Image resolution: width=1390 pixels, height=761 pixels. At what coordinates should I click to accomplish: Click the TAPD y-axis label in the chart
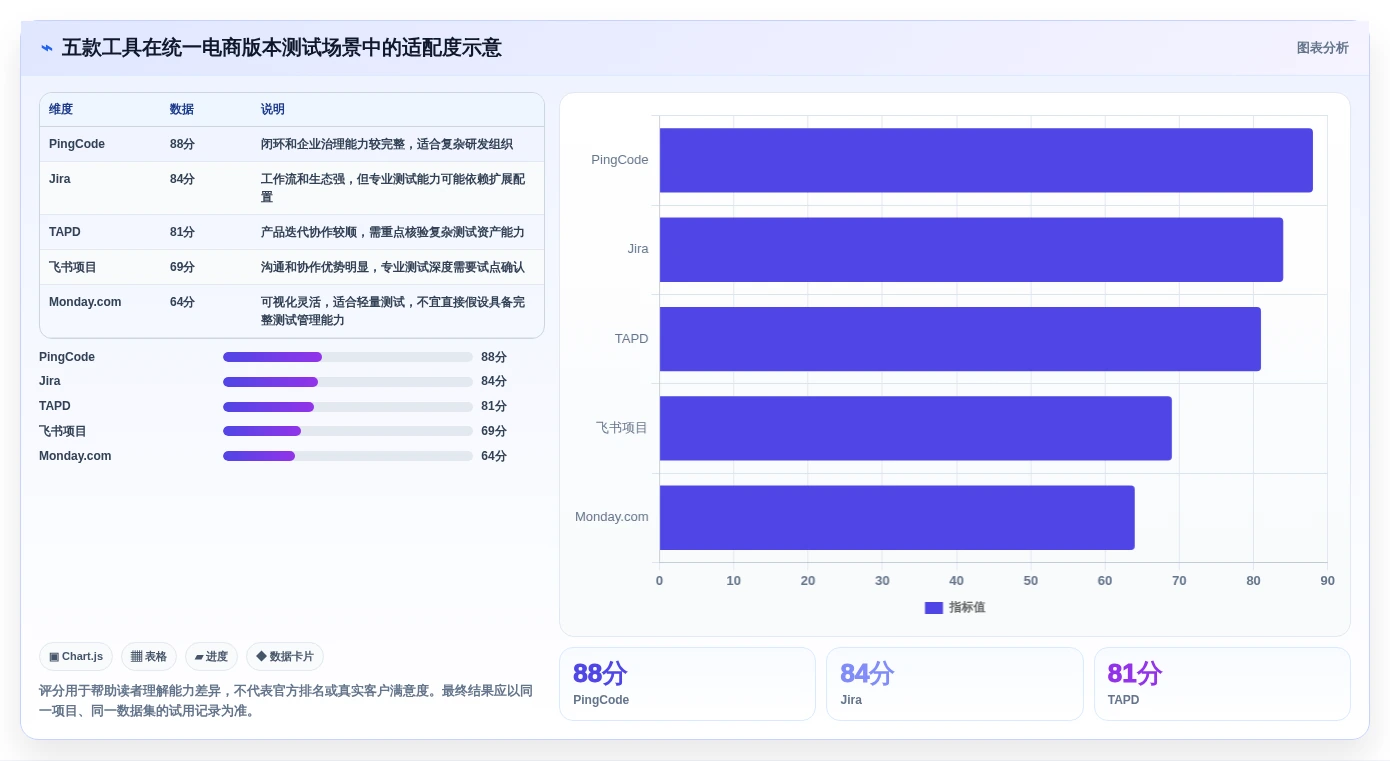632,339
